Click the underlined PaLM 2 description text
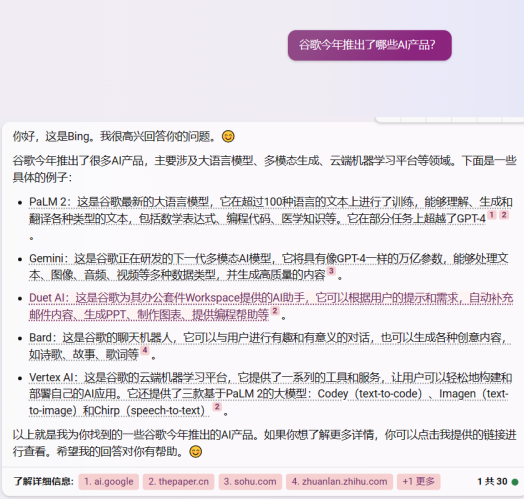 coord(271,210)
